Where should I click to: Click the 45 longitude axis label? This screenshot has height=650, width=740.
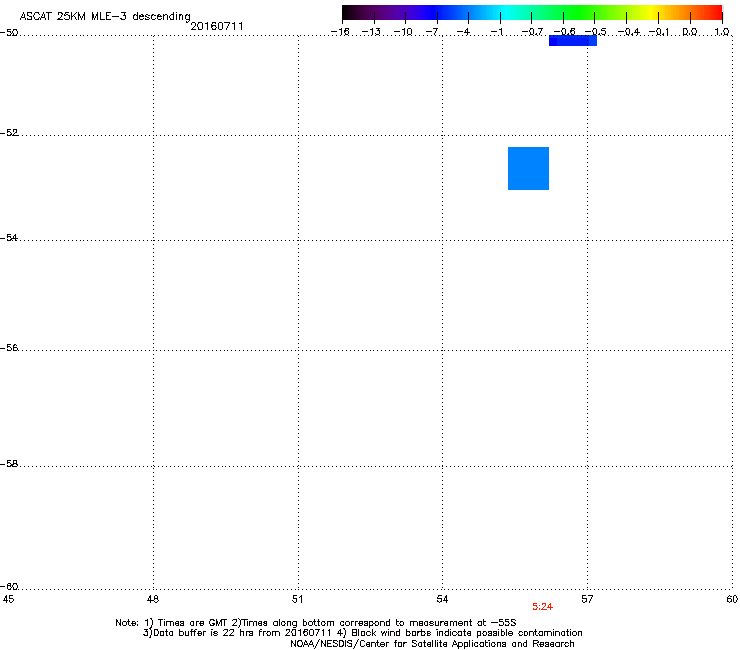pyautogui.click(x=8, y=599)
